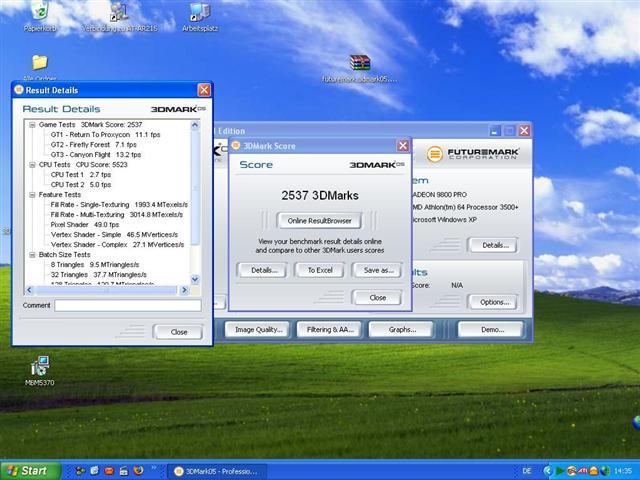Collapse the Feature Tests tree node
Viewport: 640px width, 480px height.
pos(32,195)
